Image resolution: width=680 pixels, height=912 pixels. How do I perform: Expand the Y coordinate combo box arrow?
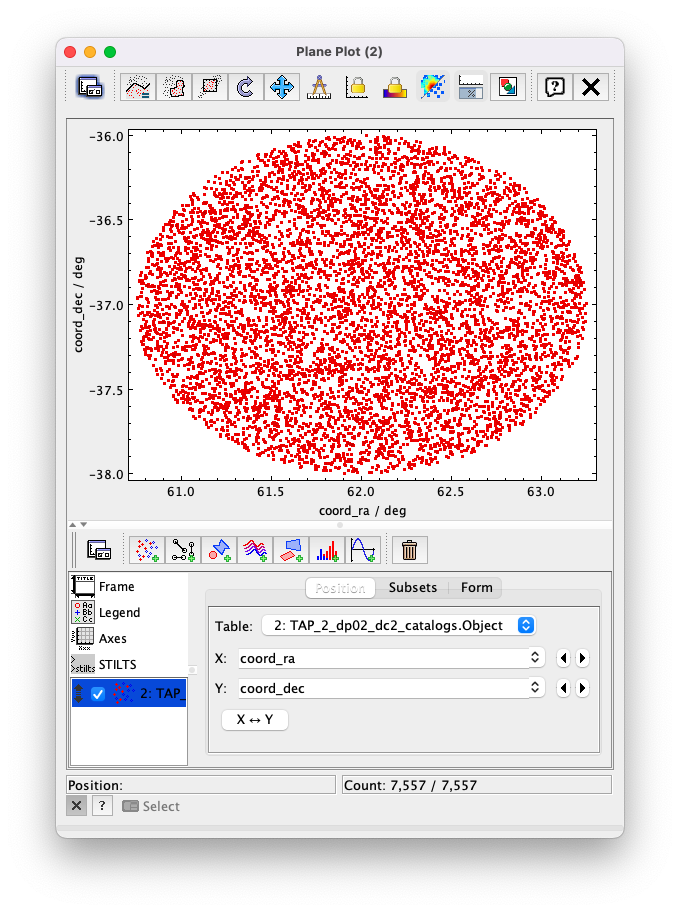(x=535, y=688)
